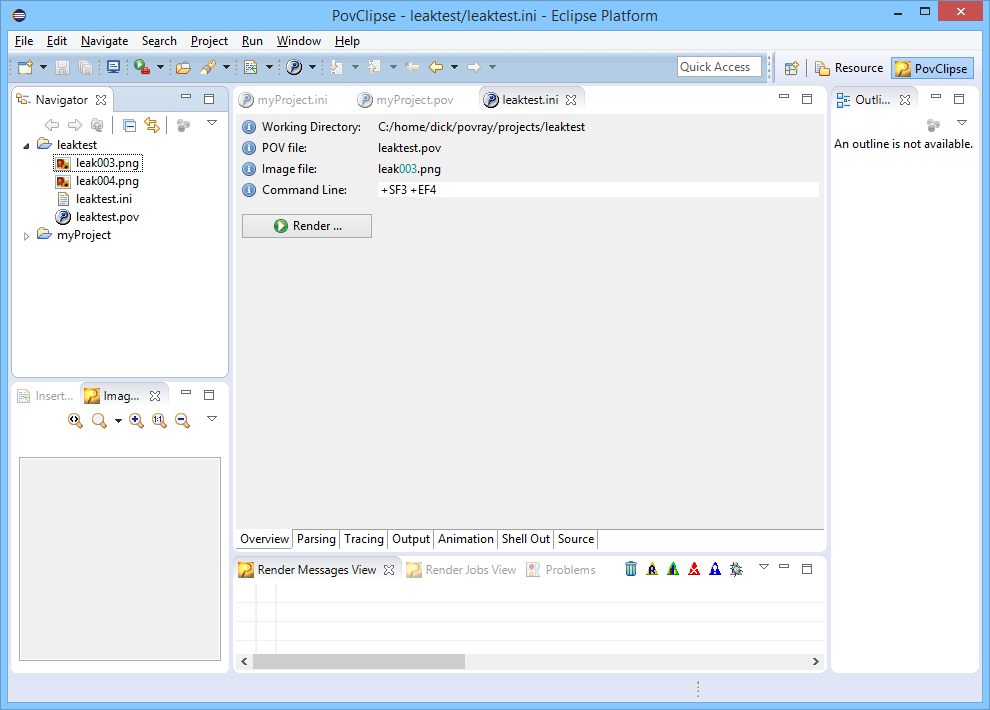Open the Back history dropdown arrow

tap(454, 67)
